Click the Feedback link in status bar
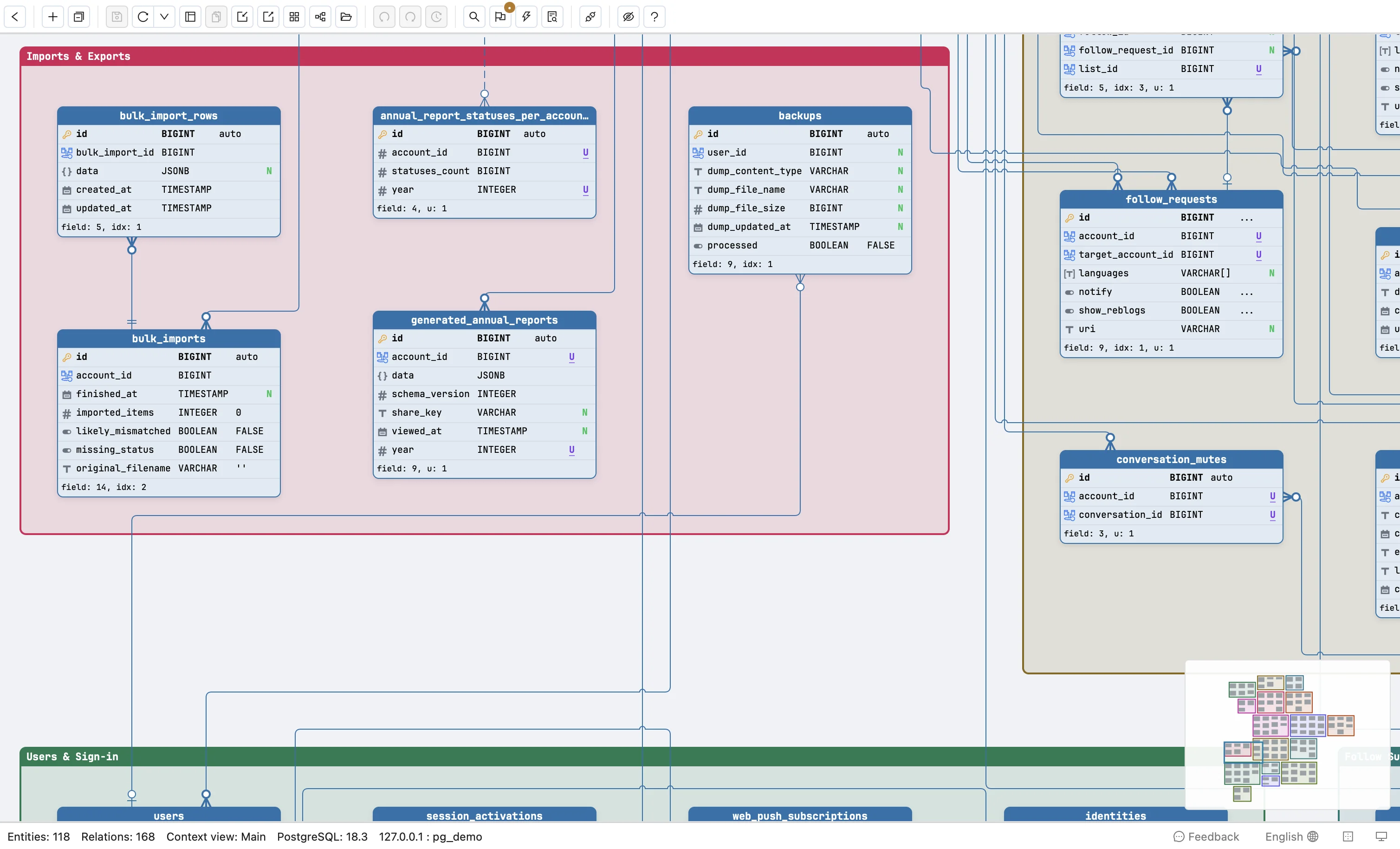The height and width of the screenshot is (849, 1400). [1206, 836]
